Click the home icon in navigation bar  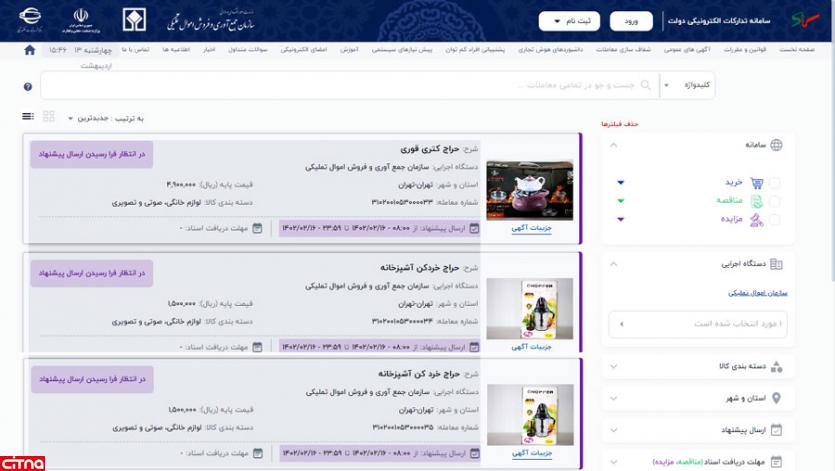(29, 49)
